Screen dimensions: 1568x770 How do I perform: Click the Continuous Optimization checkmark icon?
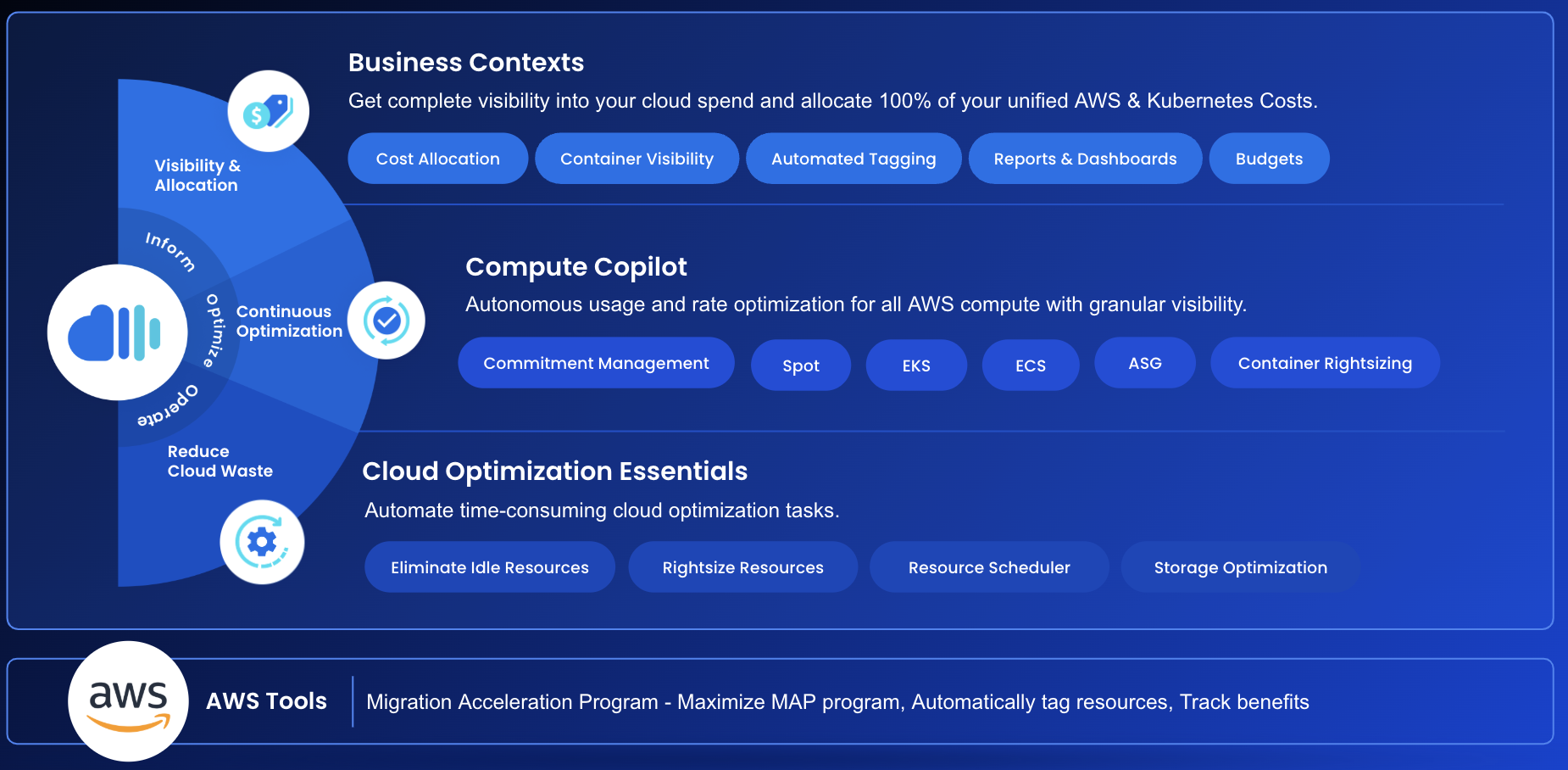pos(386,321)
